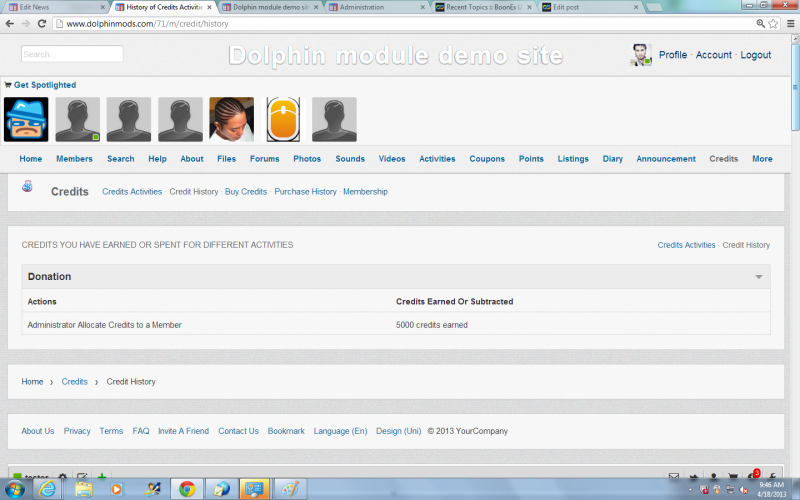The width and height of the screenshot is (800, 500).
Task: Click the Get Spotlighted cart icon
Action: [x=8, y=85]
